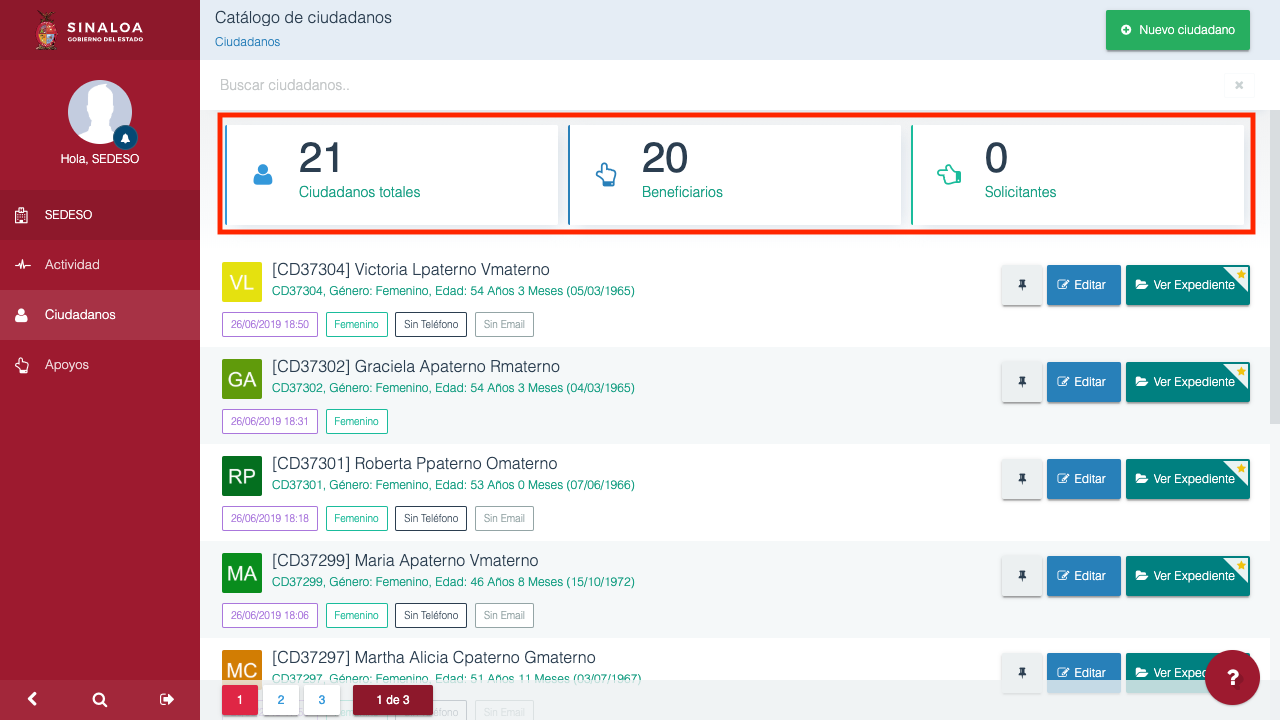Click the 26/06/2019 18:50 date tag
Viewport: 1280px width, 720px height.
(270, 324)
